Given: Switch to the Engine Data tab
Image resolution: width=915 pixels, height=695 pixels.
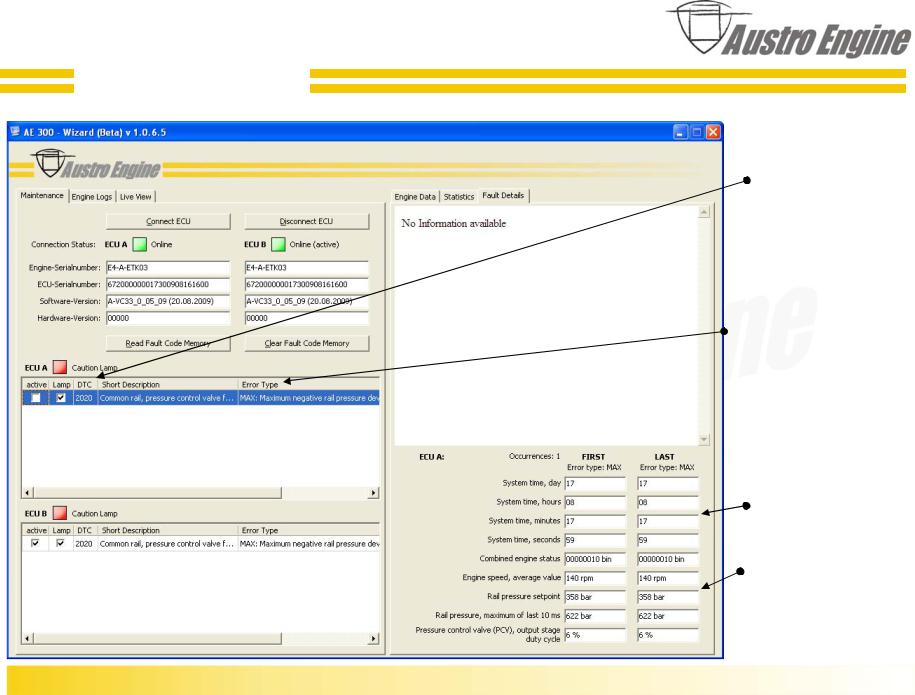Looking at the screenshot, I should 415,197.
